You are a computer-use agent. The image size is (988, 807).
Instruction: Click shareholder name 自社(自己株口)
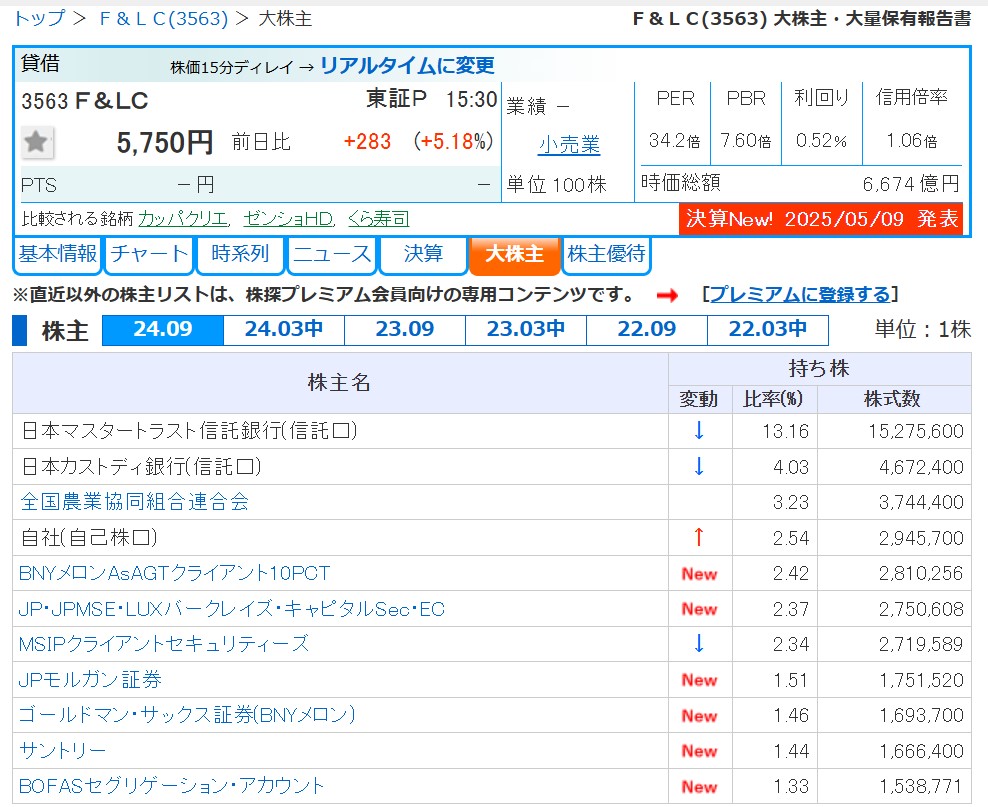click(89, 537)
